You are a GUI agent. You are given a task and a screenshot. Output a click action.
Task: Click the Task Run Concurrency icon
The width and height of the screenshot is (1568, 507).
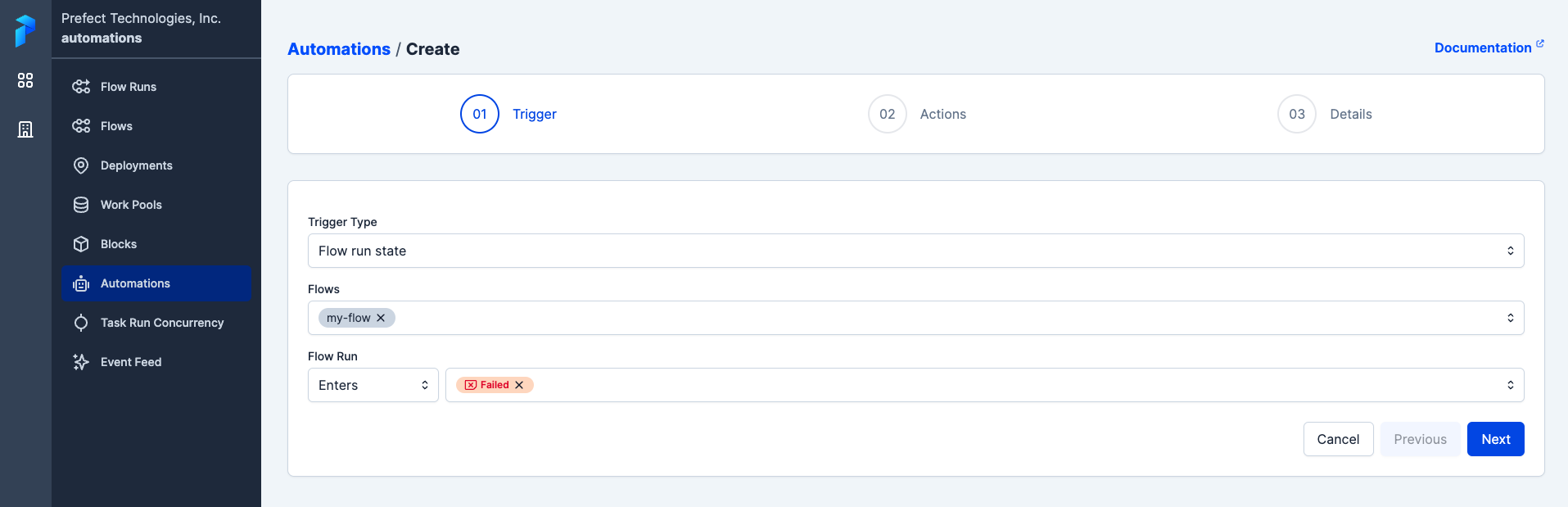coord(81,323)
